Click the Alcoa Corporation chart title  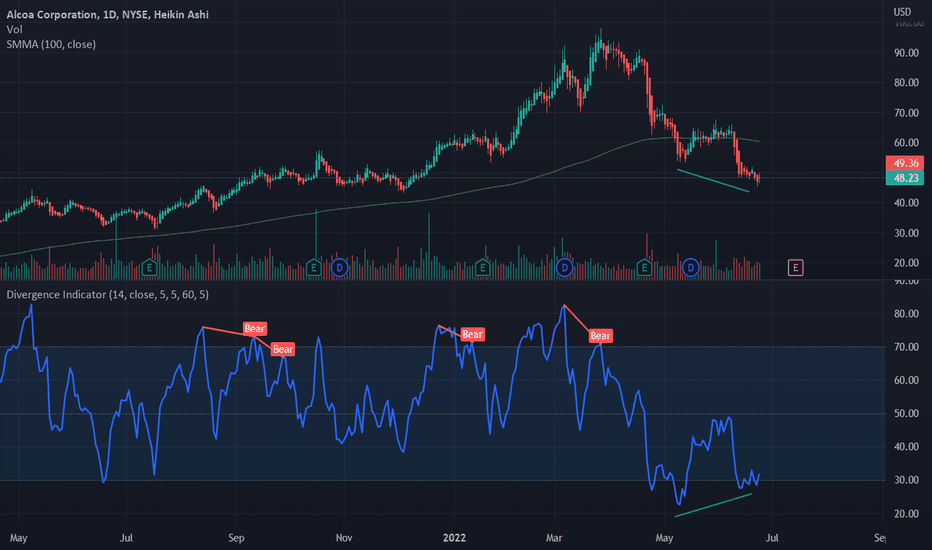[x=108, y=14]
